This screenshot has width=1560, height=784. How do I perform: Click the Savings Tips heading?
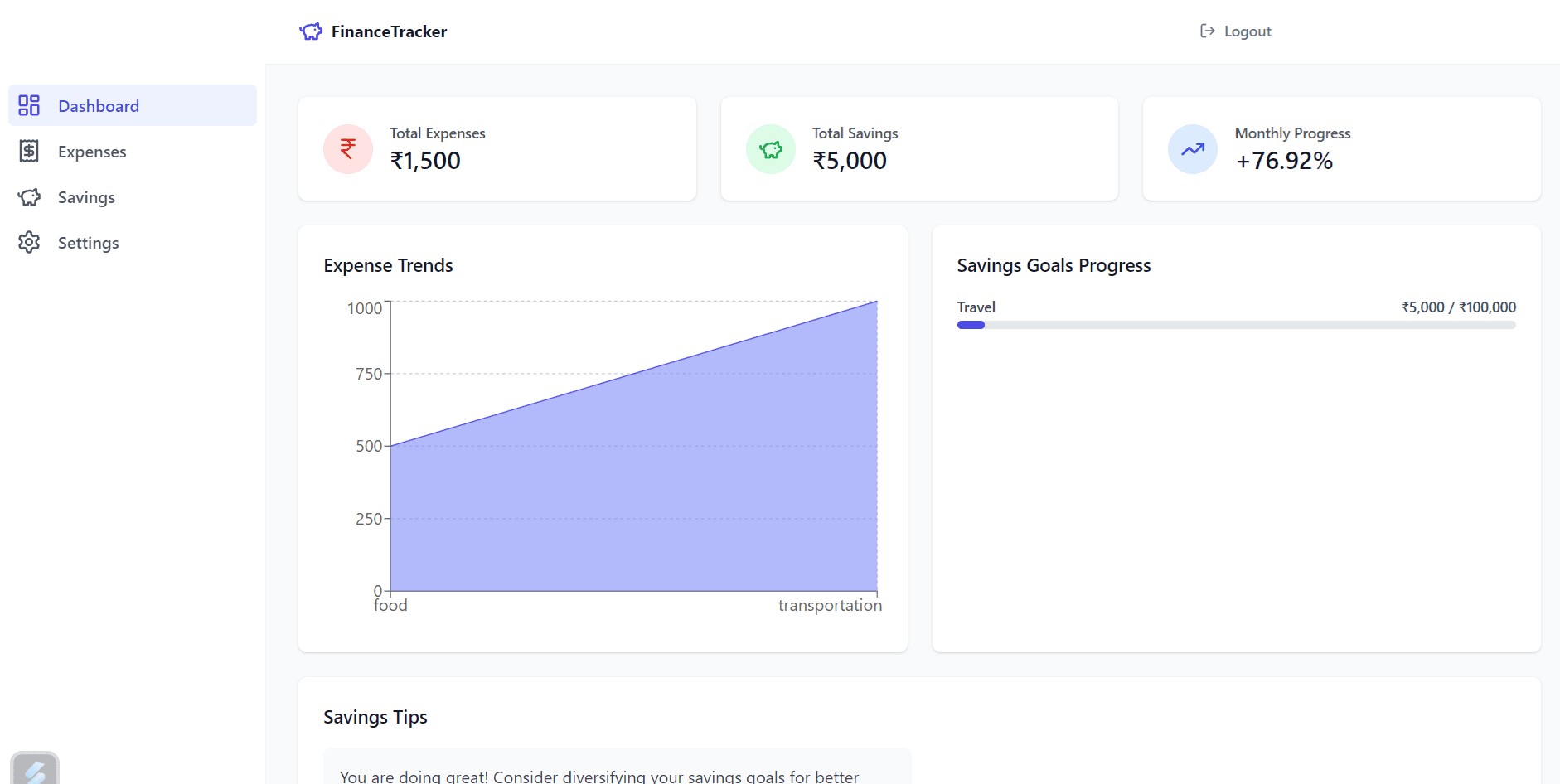(x=375, y=717)
